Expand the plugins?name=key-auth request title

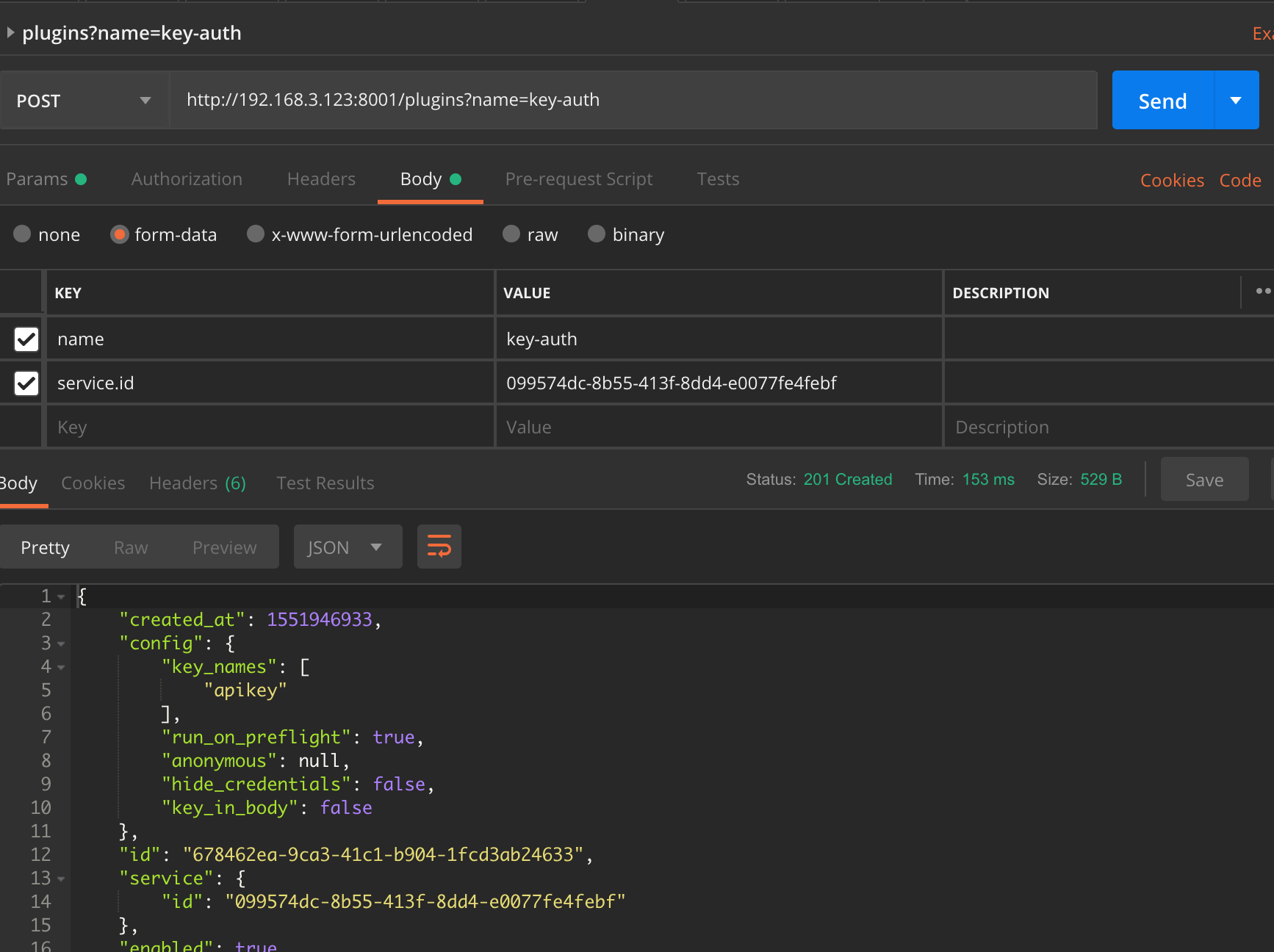10,33
